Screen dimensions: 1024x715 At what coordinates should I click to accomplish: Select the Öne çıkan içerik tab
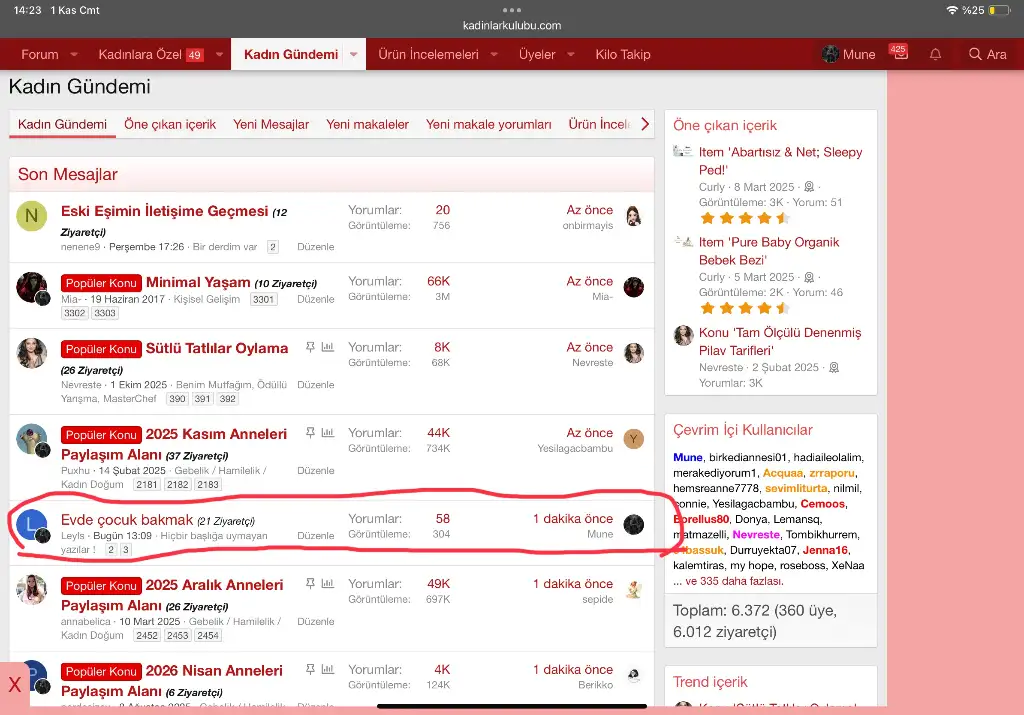point(170,124)
